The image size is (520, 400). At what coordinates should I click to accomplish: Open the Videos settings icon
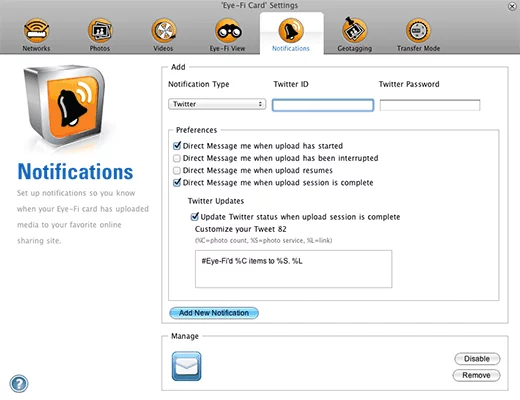click(163, 31)
